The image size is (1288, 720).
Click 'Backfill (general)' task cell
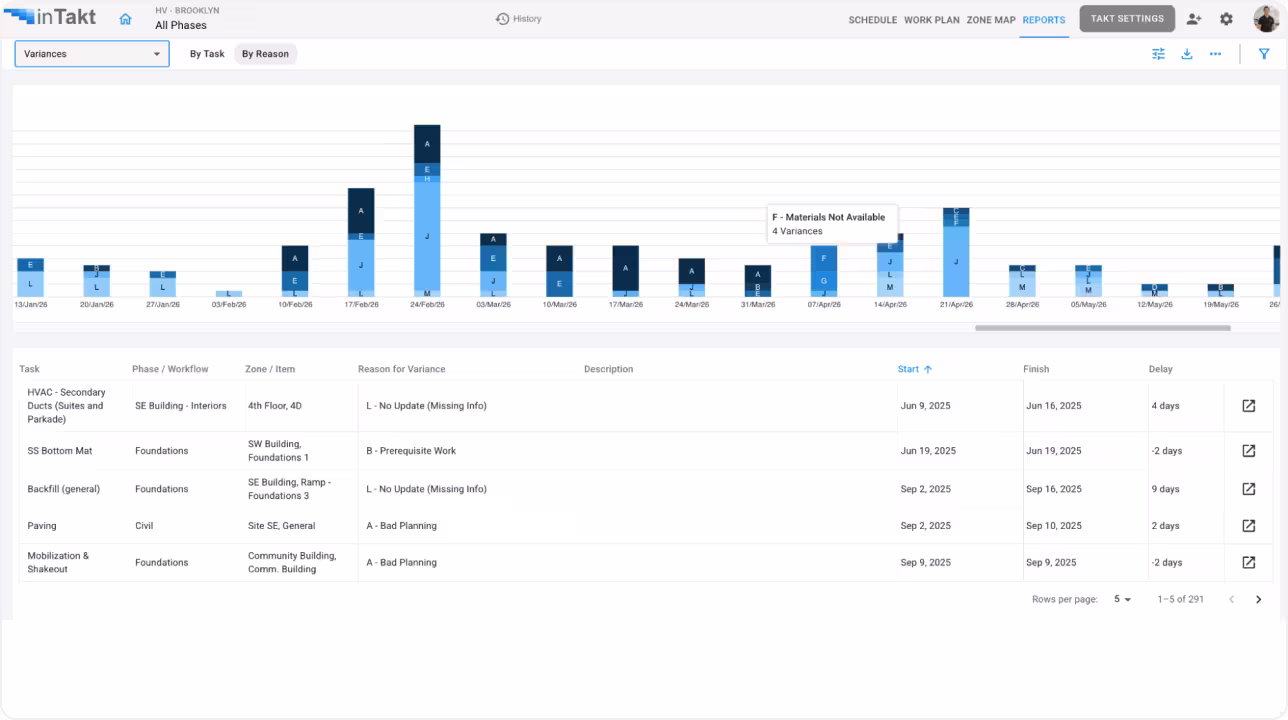[x=64, y=489]
